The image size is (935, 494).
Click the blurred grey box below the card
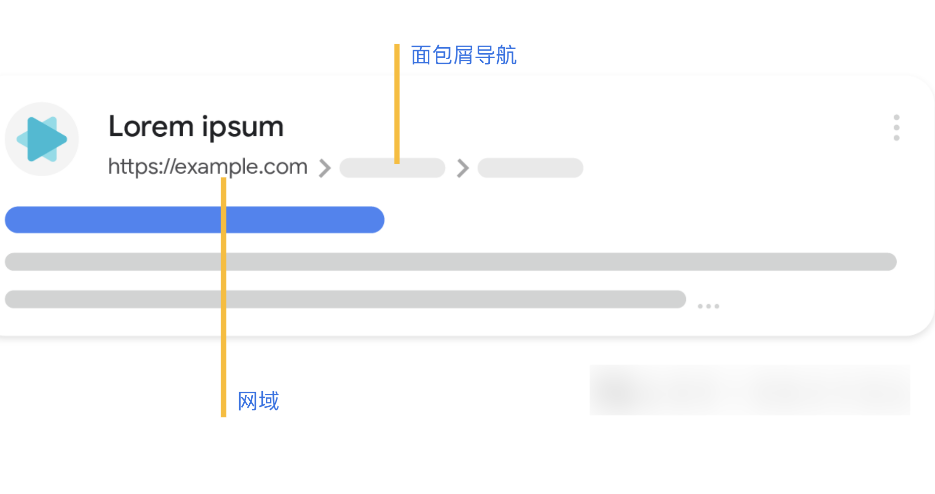(x=750, y=389)
